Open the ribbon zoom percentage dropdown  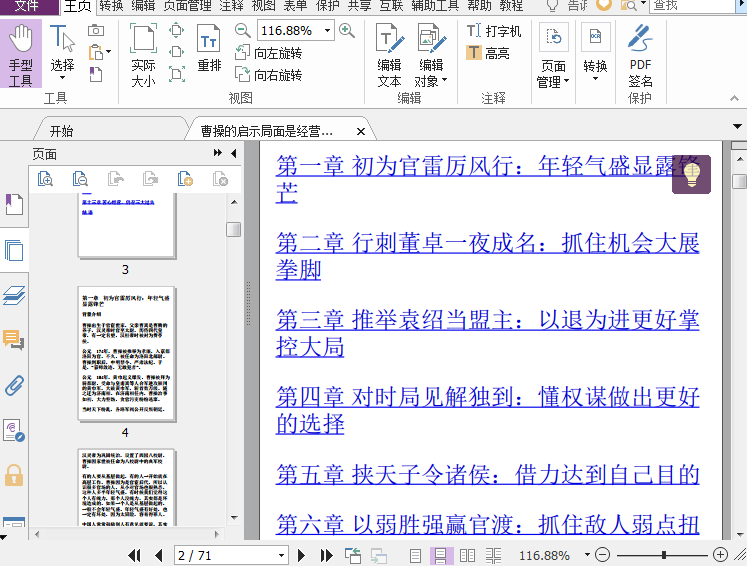pyautogui.click(x=327, y=31)
